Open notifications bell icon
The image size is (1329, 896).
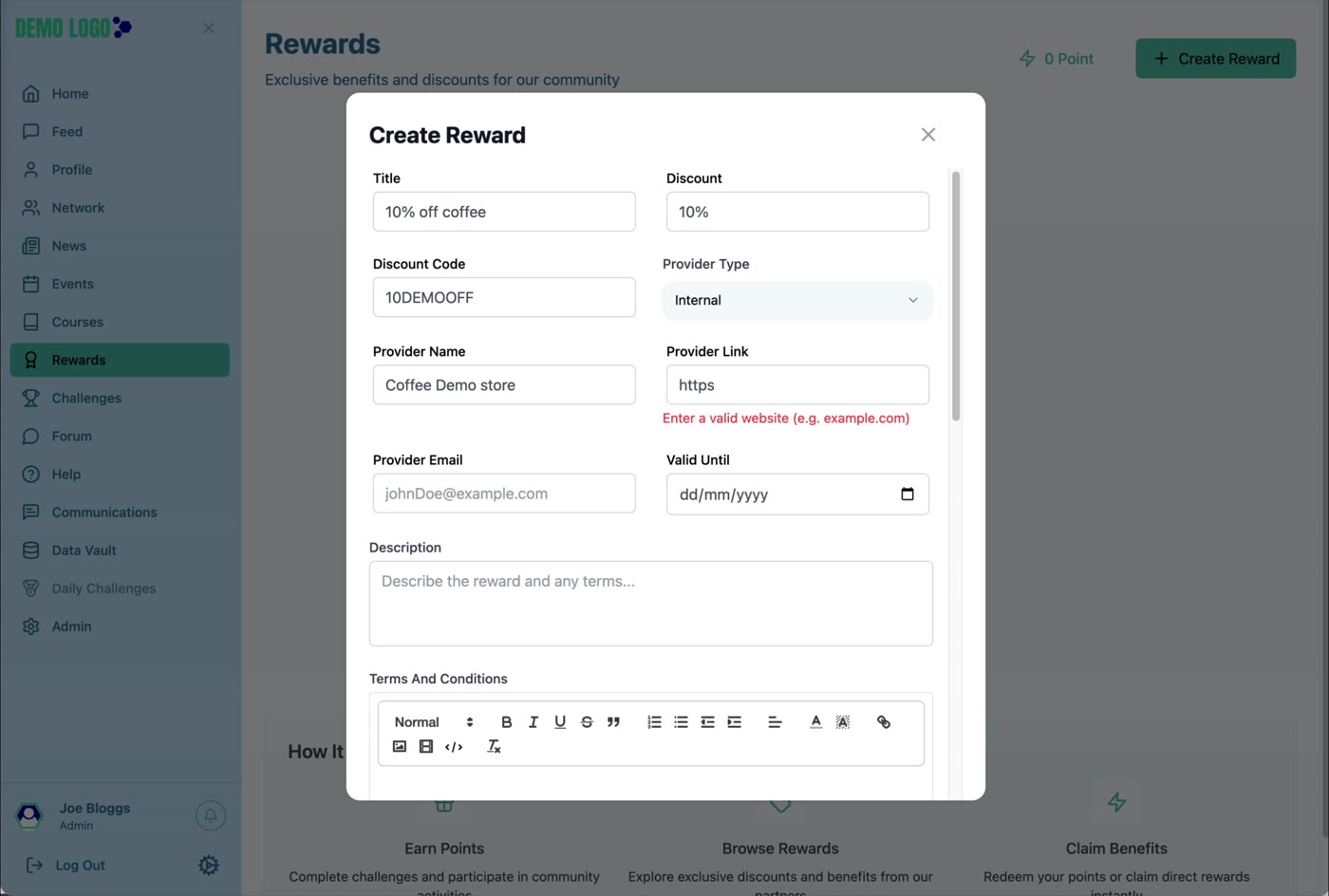(211, 815)
